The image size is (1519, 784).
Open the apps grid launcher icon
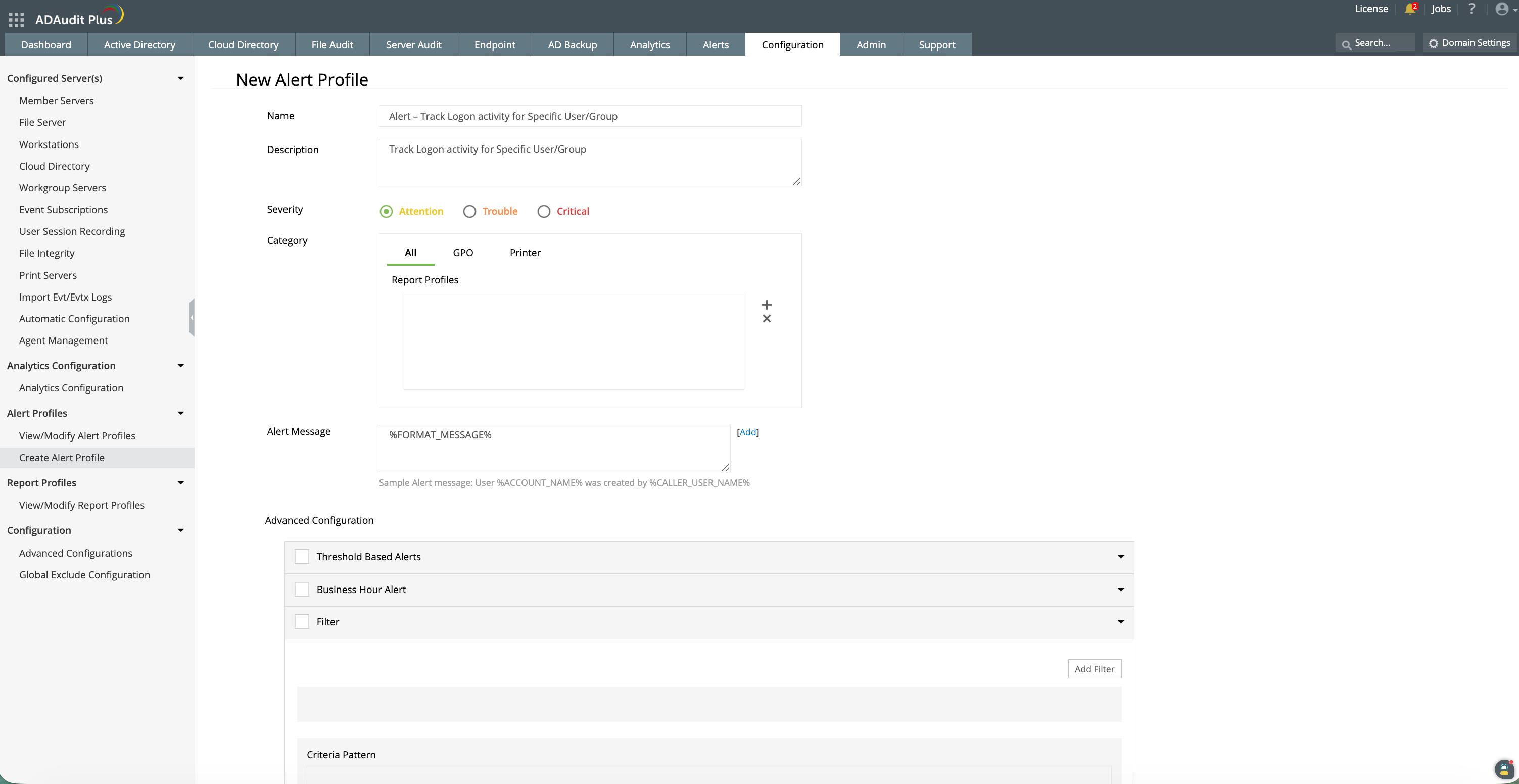pos(17,20)
